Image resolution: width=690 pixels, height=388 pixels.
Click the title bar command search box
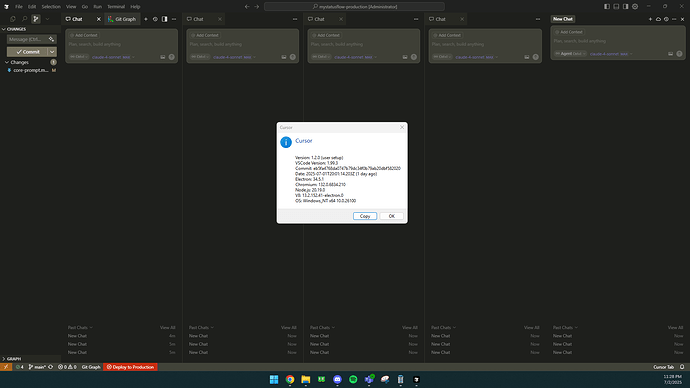pyautogui.click(x=354, y=7)
